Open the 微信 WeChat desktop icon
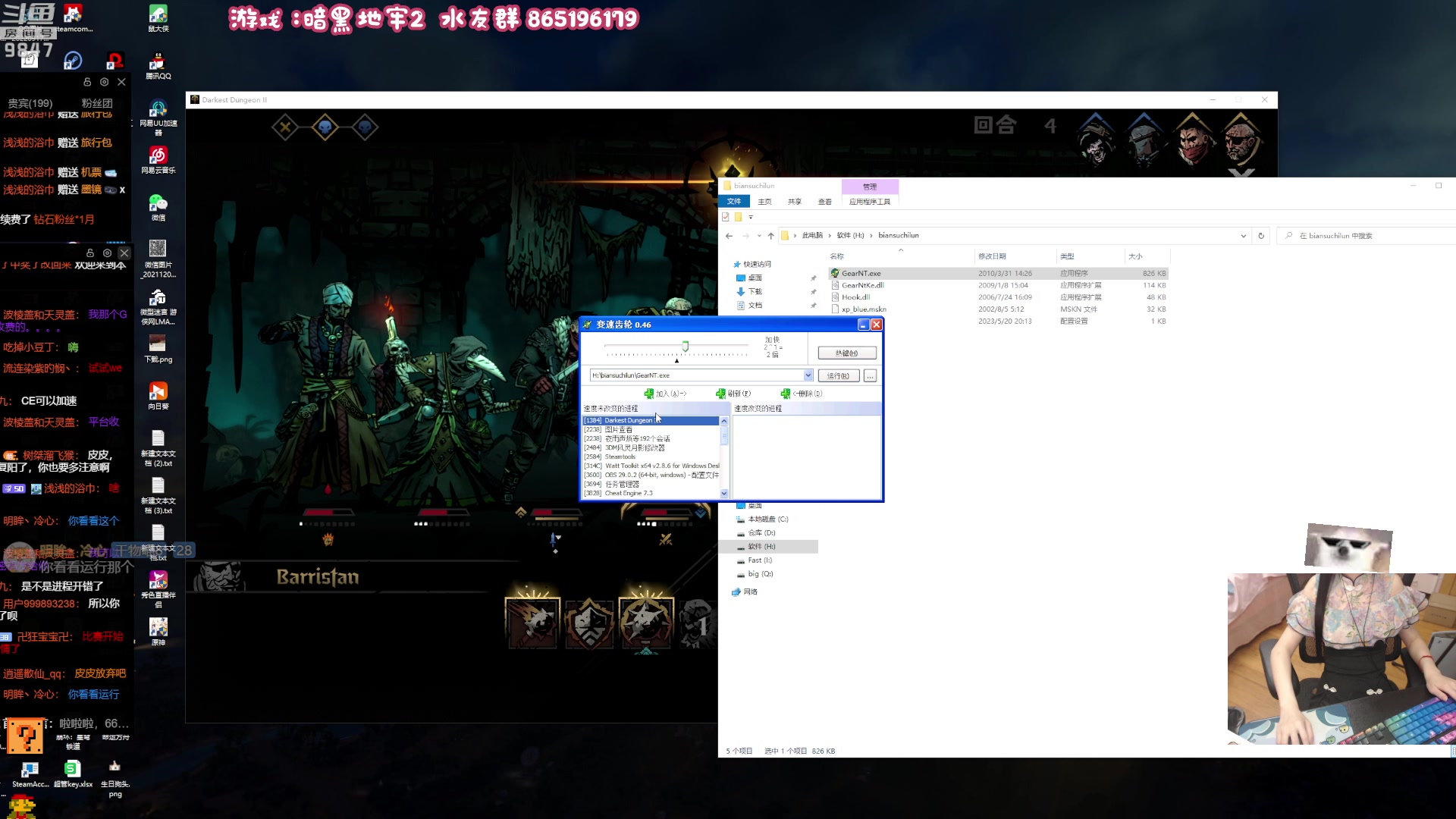The image size is (1456, 819). tap(158, 203)
